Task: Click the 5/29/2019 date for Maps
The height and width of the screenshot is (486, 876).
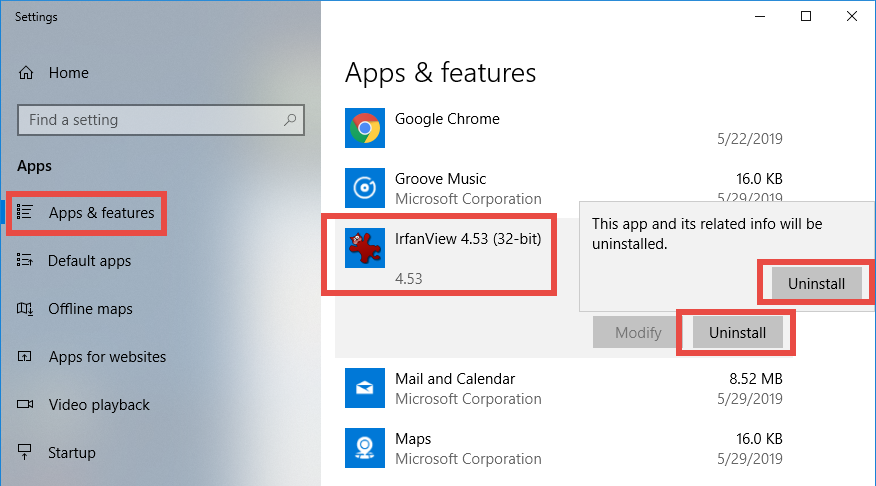Action: (x=750, y=459)
